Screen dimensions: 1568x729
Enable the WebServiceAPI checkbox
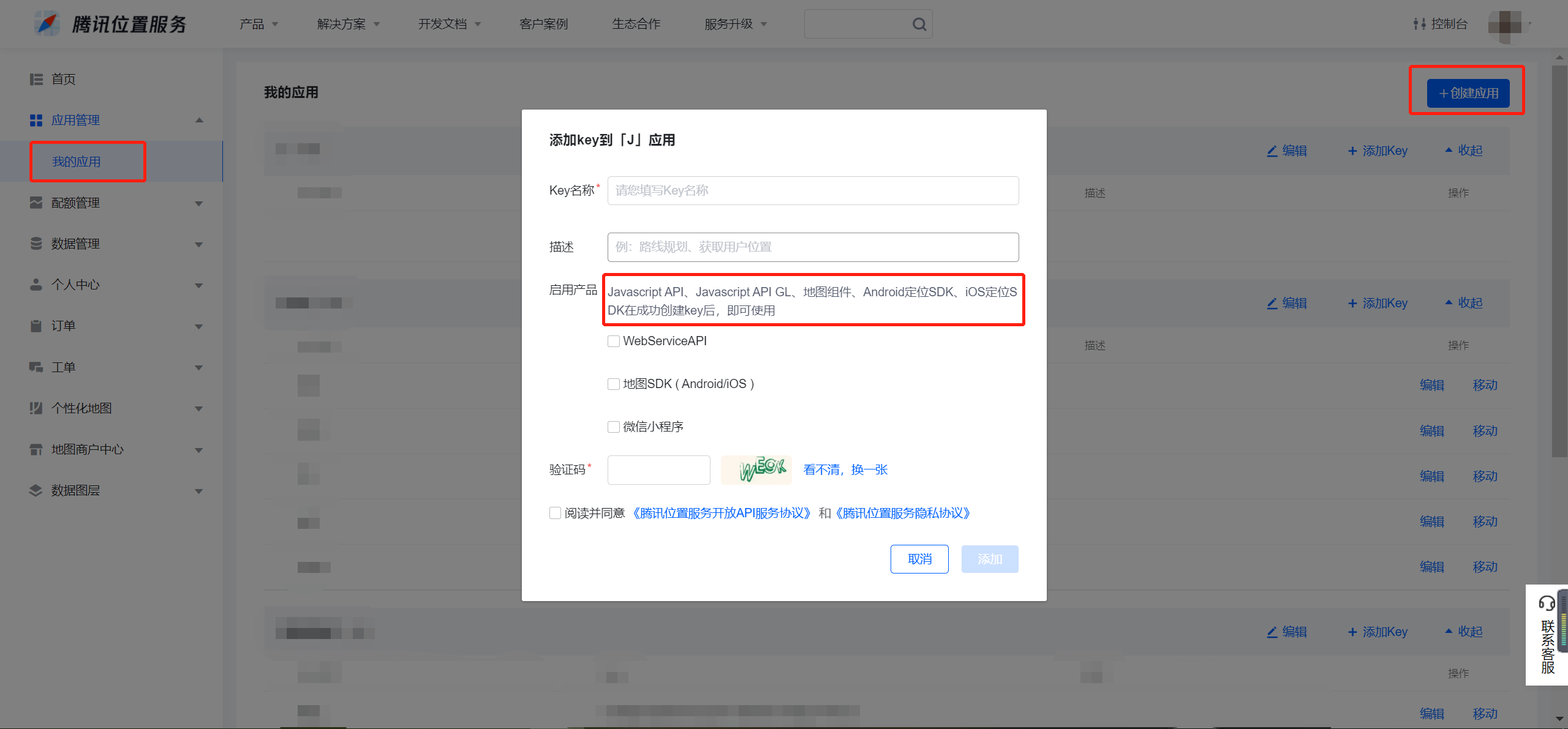[x=613, y=342]
